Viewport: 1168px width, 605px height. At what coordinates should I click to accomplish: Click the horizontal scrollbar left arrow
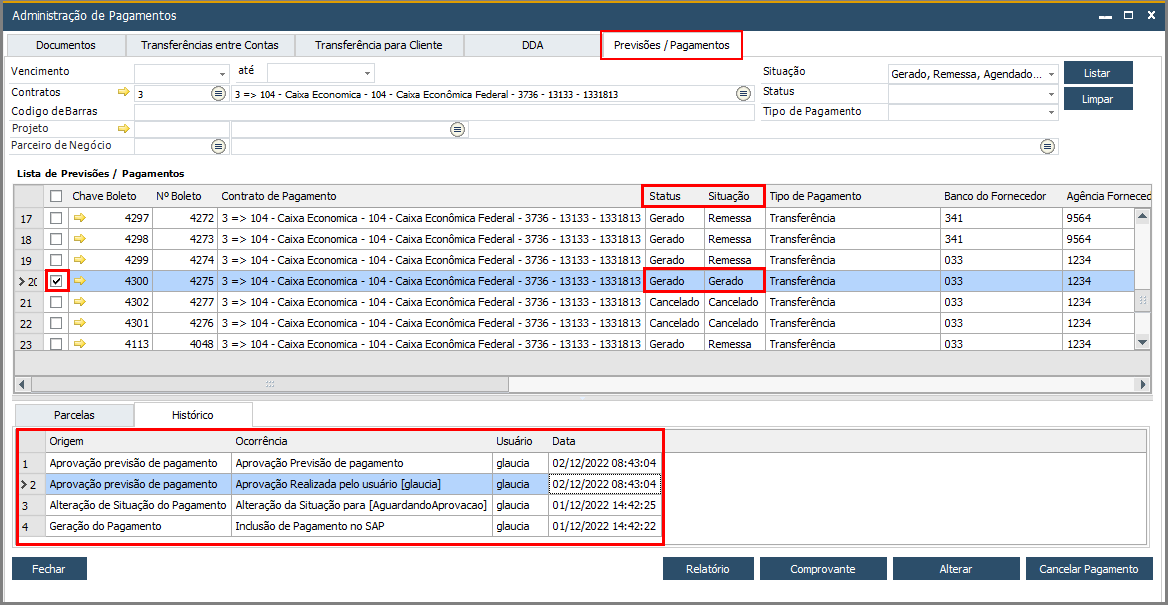click(x=22, y=384)
